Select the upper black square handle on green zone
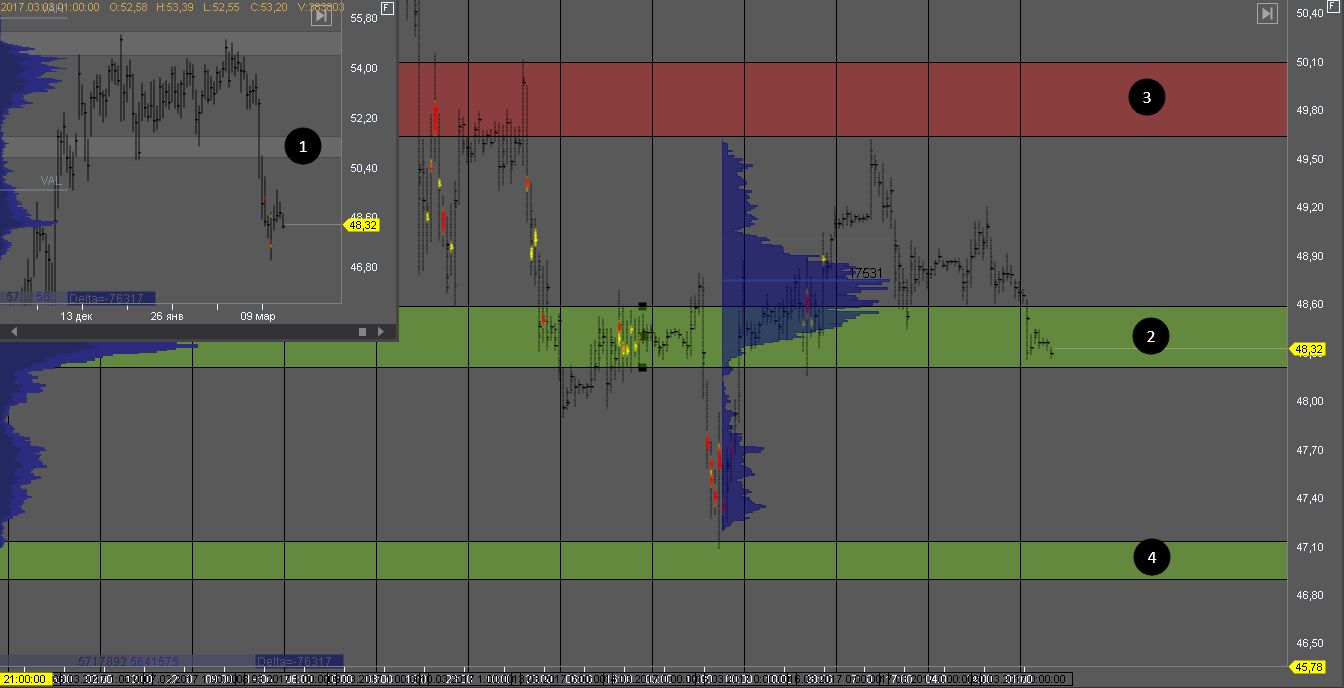The width and height of the screenshot is (1344, 688). [x=642, y=306]
